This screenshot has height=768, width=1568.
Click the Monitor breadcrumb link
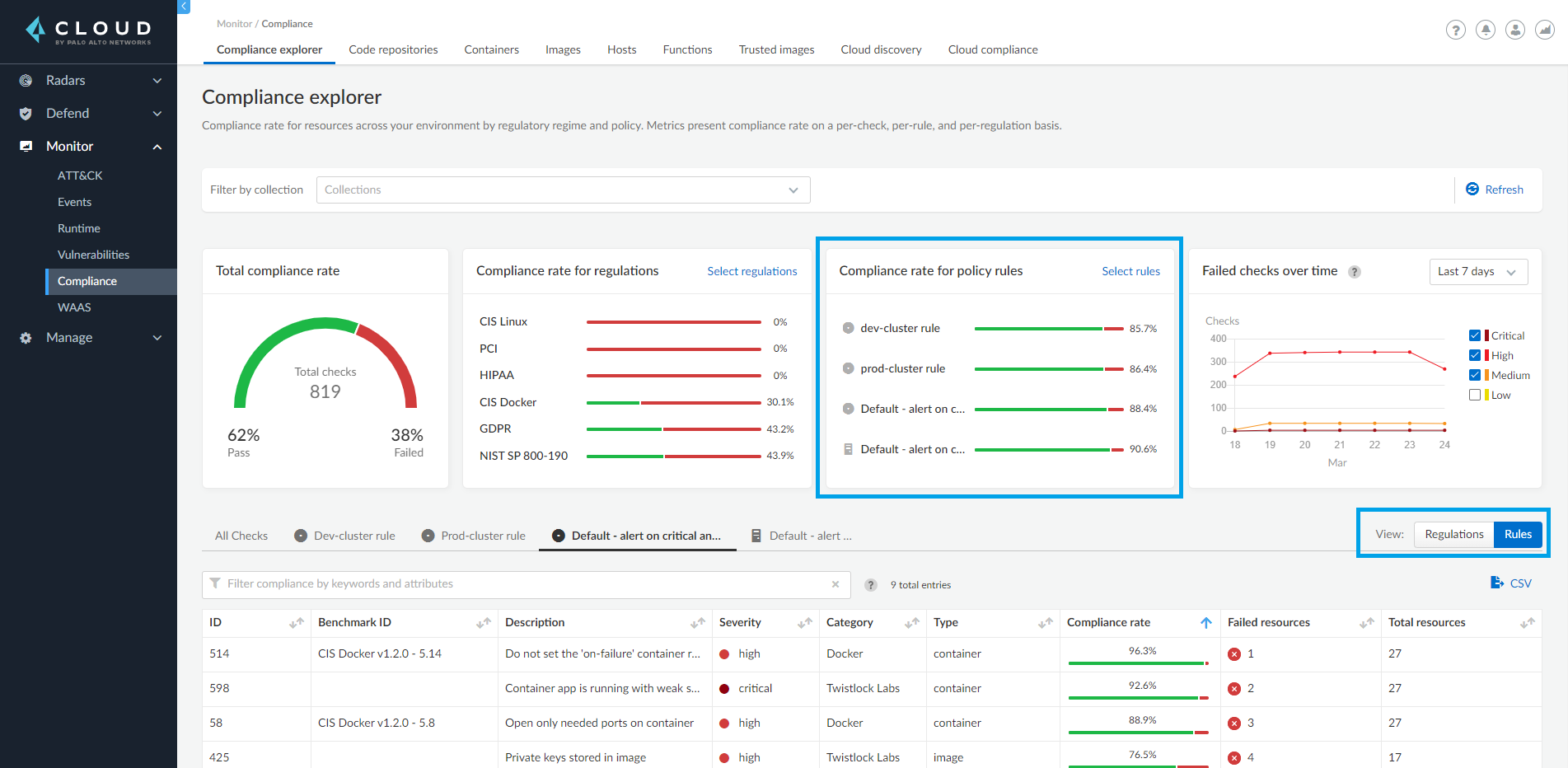tap(234, 24)
